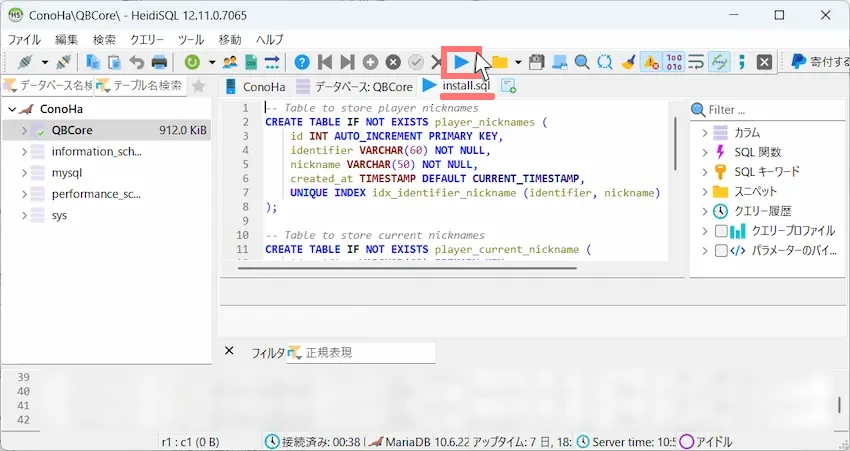Open the User Manager icon

click(230, 62)
